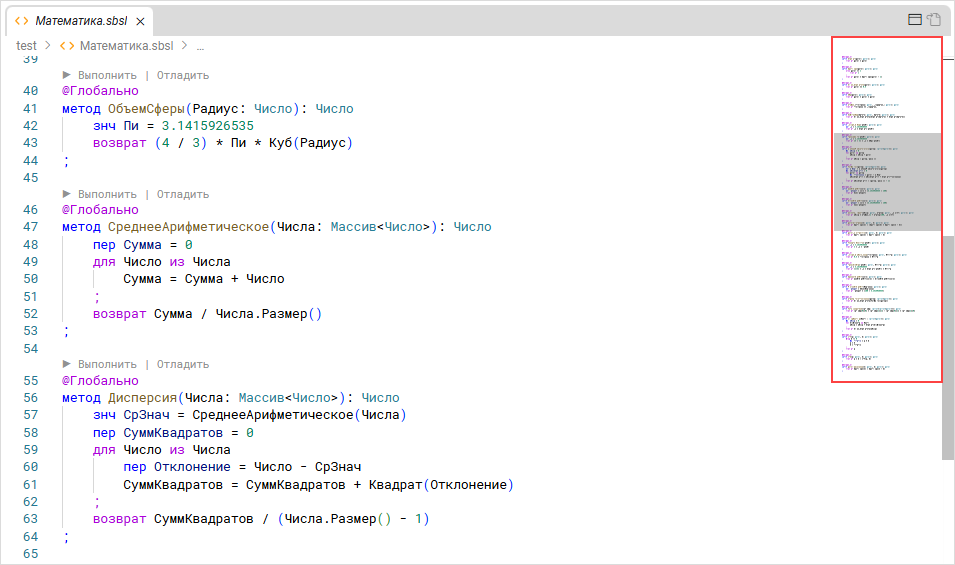The height and width of the screenshot is (565, 955).
Task: Click line number 47 in the gutter
Action: (29, 227)
